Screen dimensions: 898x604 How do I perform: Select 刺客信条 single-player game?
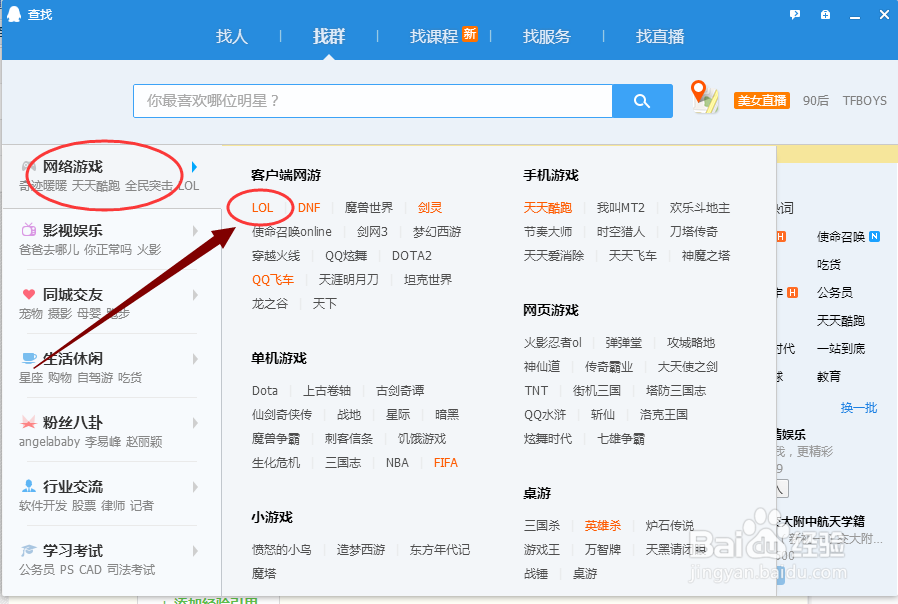point(349,439)
